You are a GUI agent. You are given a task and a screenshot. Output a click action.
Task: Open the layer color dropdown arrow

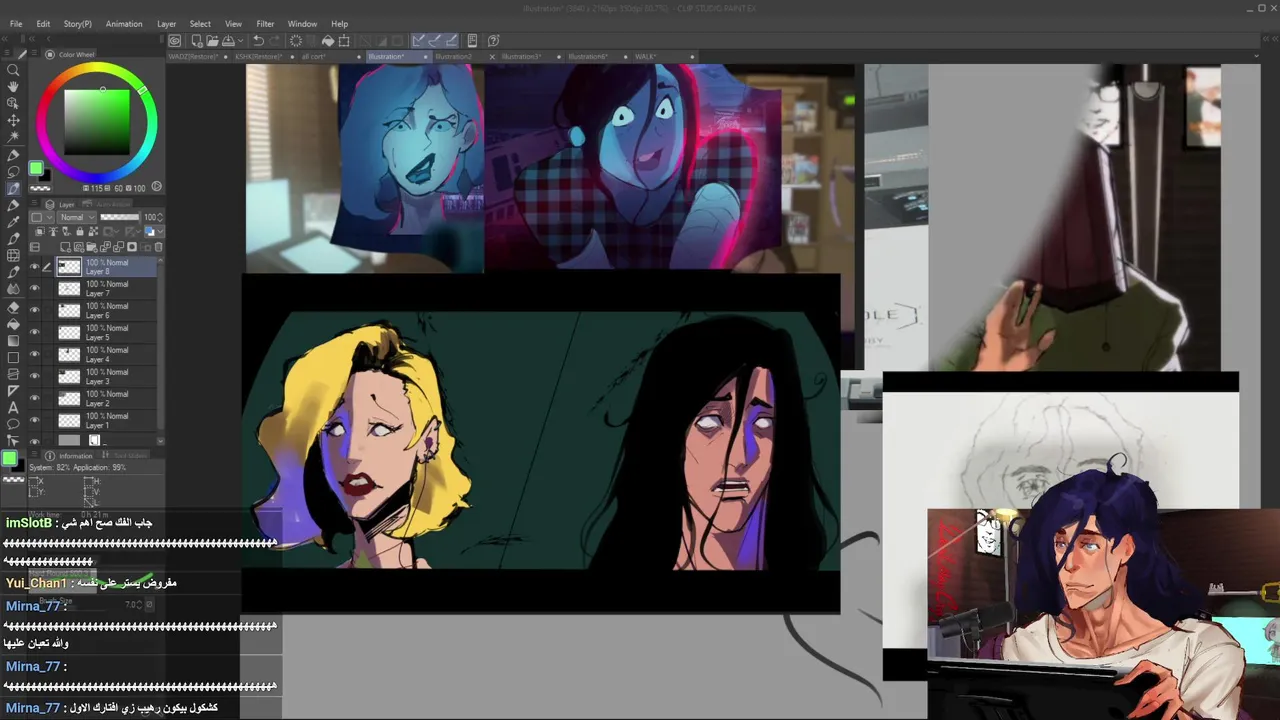161,231
